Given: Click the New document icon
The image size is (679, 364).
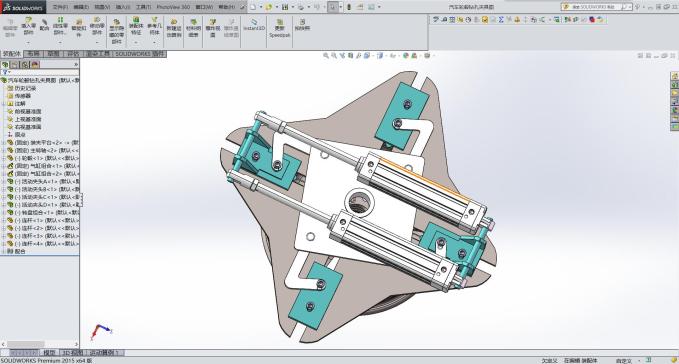Looking at the screenshot, I should (x=253, y=7).
